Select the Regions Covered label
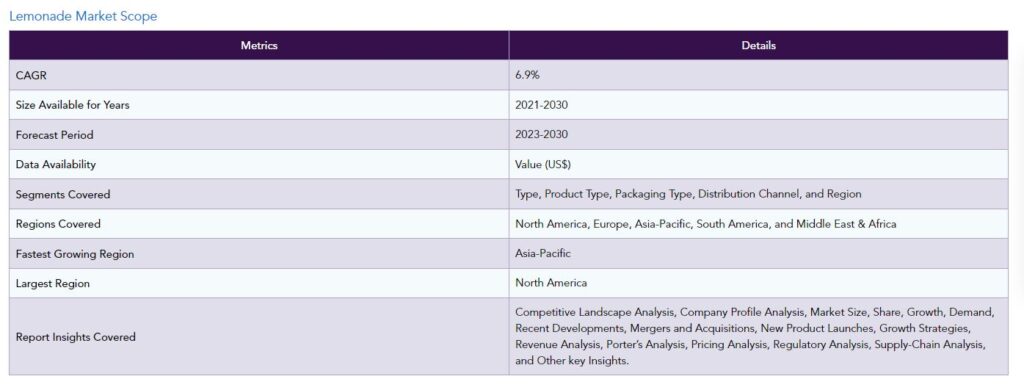1024x390 pixels. point(58,224)
